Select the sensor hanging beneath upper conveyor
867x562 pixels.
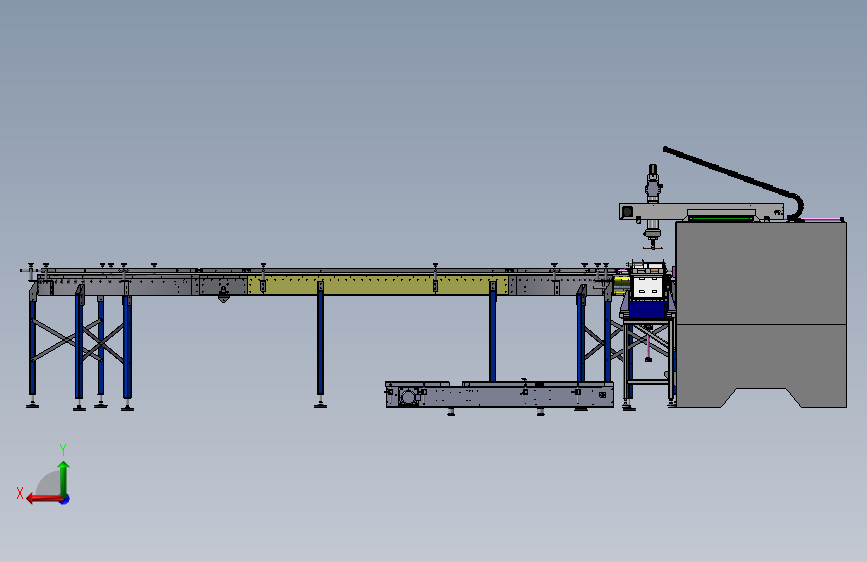coord(223,294)
